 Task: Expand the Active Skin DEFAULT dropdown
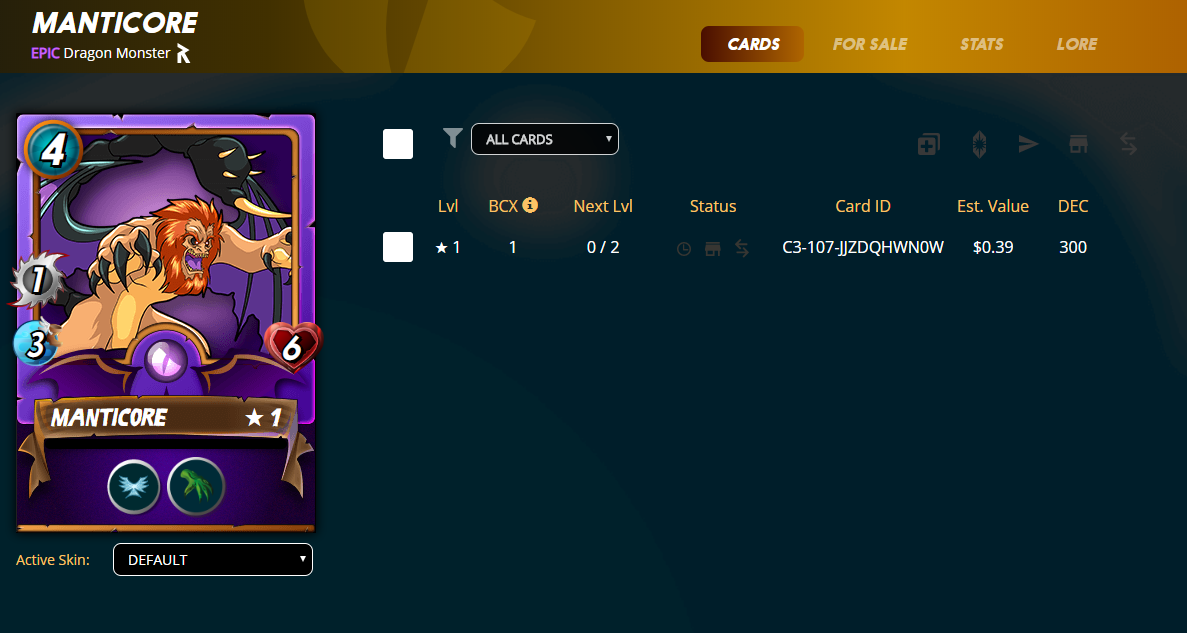click(x=213, y=560)
